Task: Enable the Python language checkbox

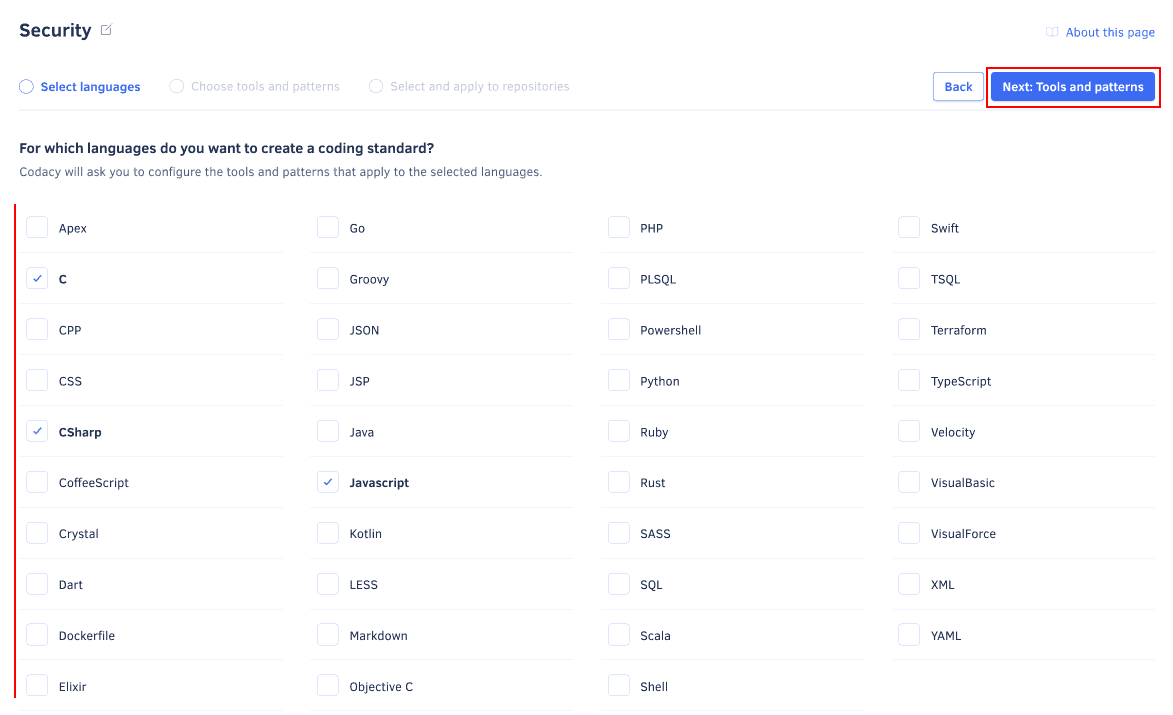Action: pos(618,380)
